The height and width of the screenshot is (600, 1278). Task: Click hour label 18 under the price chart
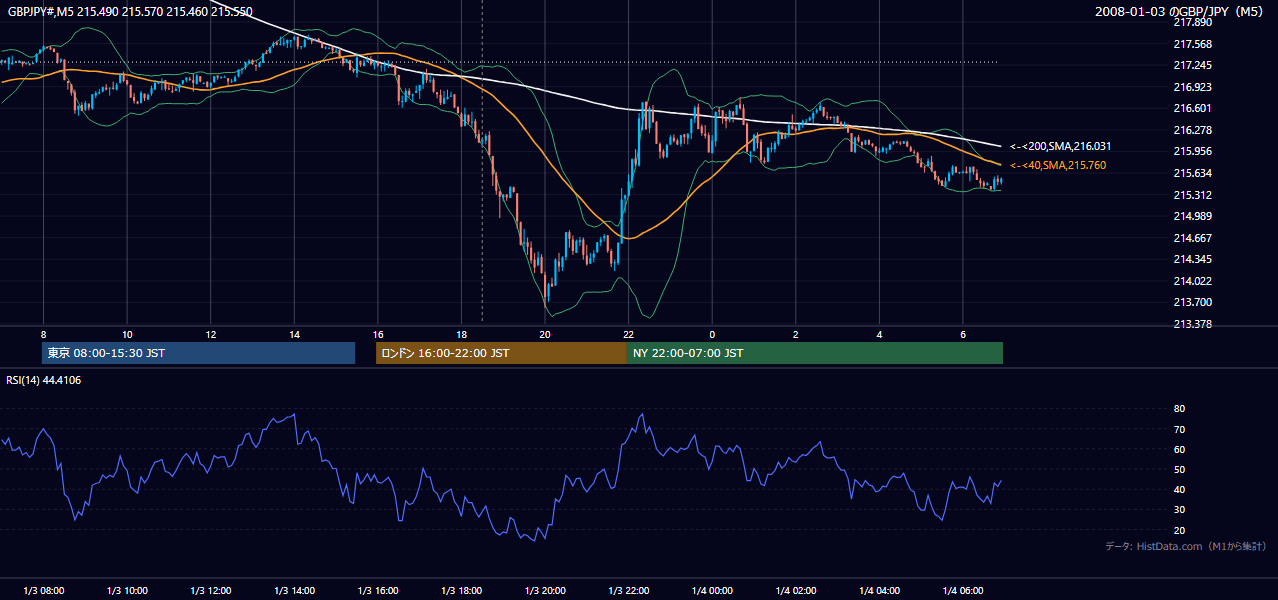[461, 334]
